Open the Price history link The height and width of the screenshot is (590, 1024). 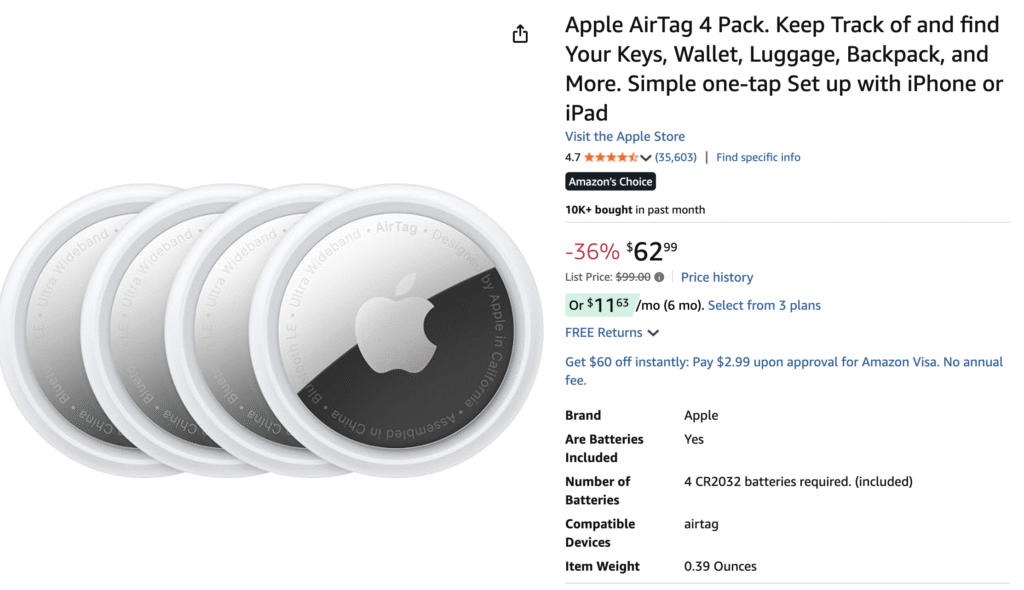[x=717, y=277]
